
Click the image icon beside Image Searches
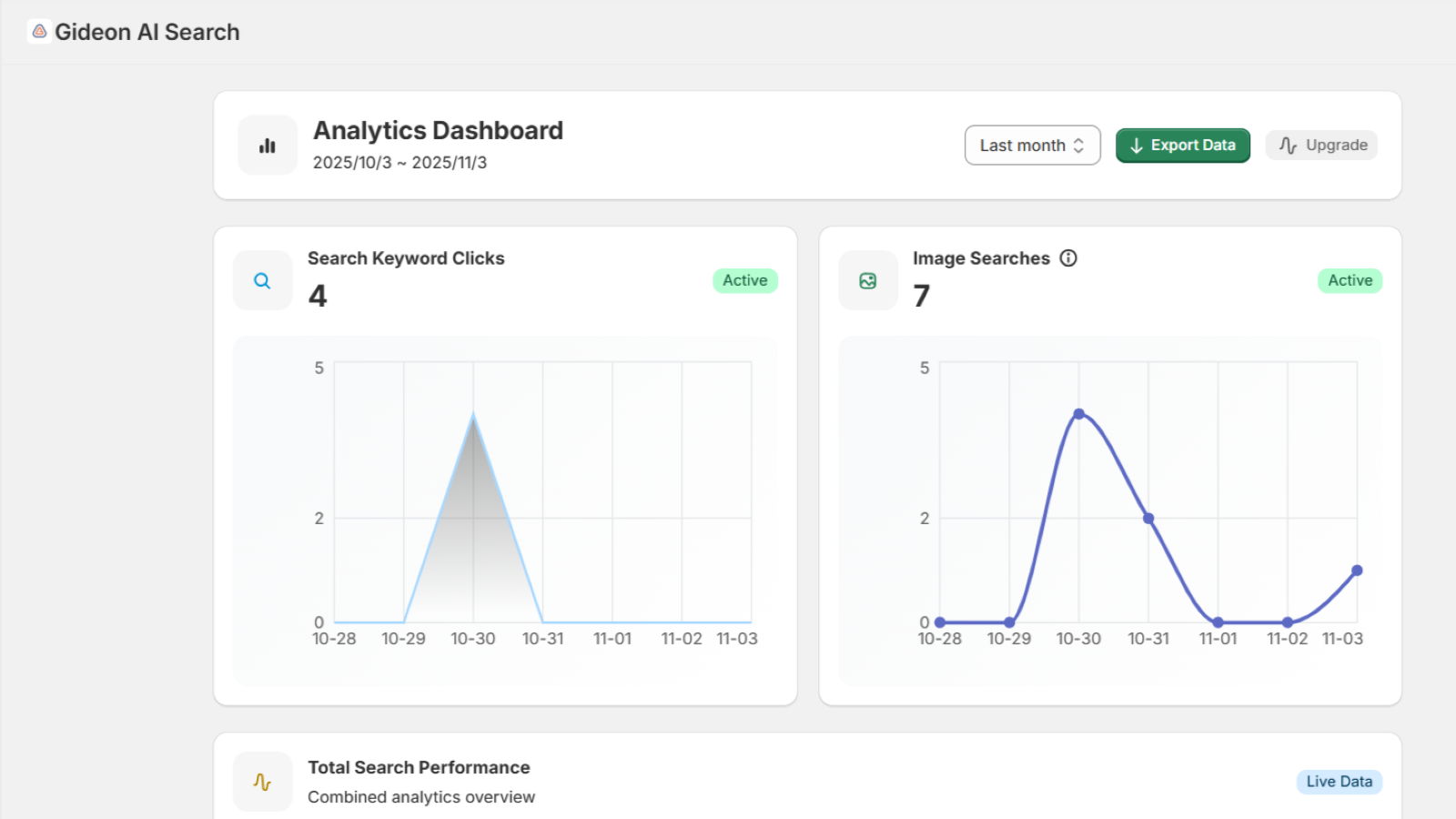(867, 281)
